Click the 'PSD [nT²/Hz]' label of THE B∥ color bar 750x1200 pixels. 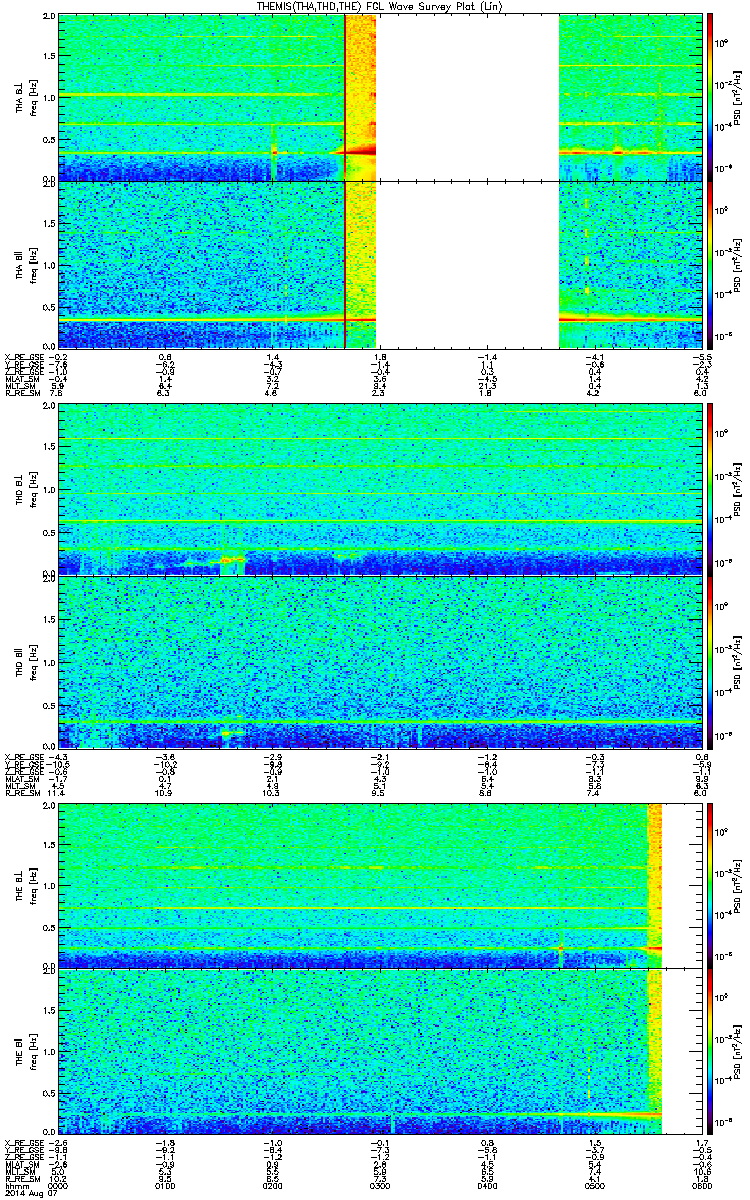tap(735, 1051)
